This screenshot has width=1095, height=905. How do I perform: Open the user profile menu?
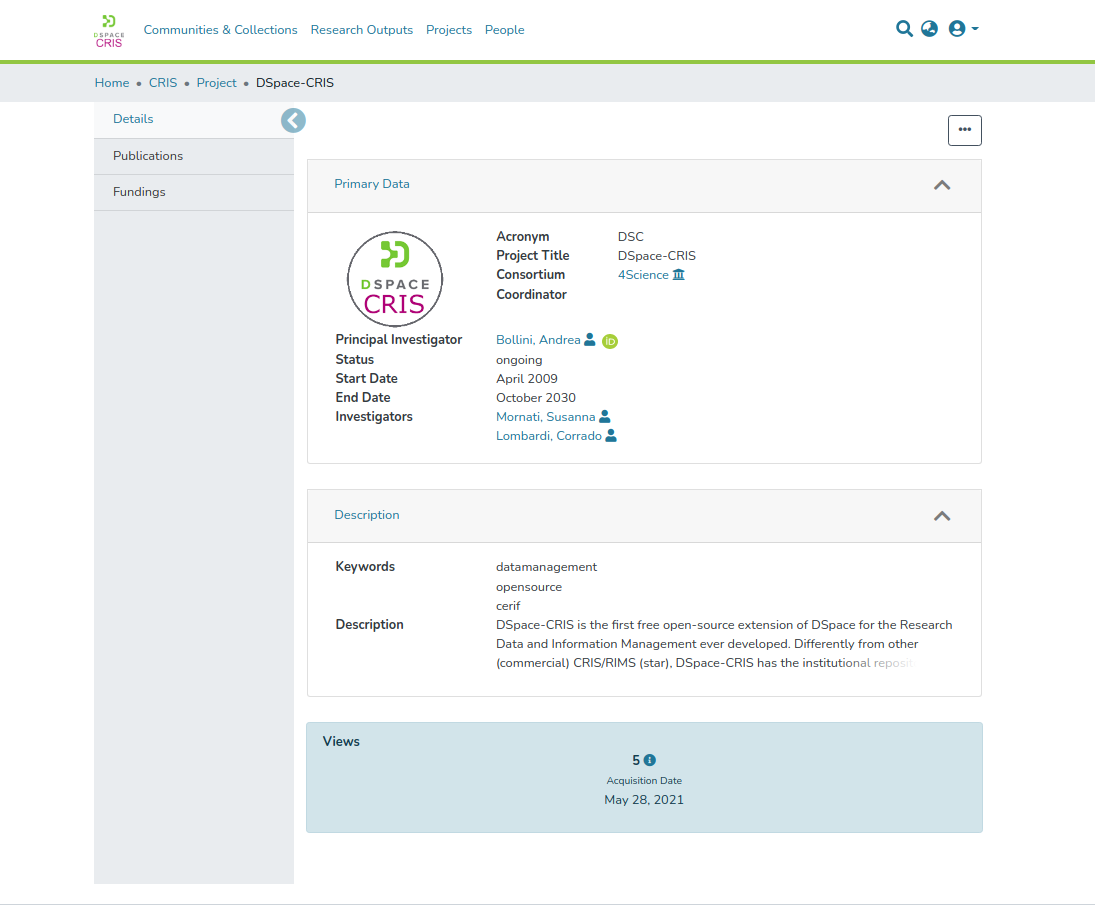962,29
